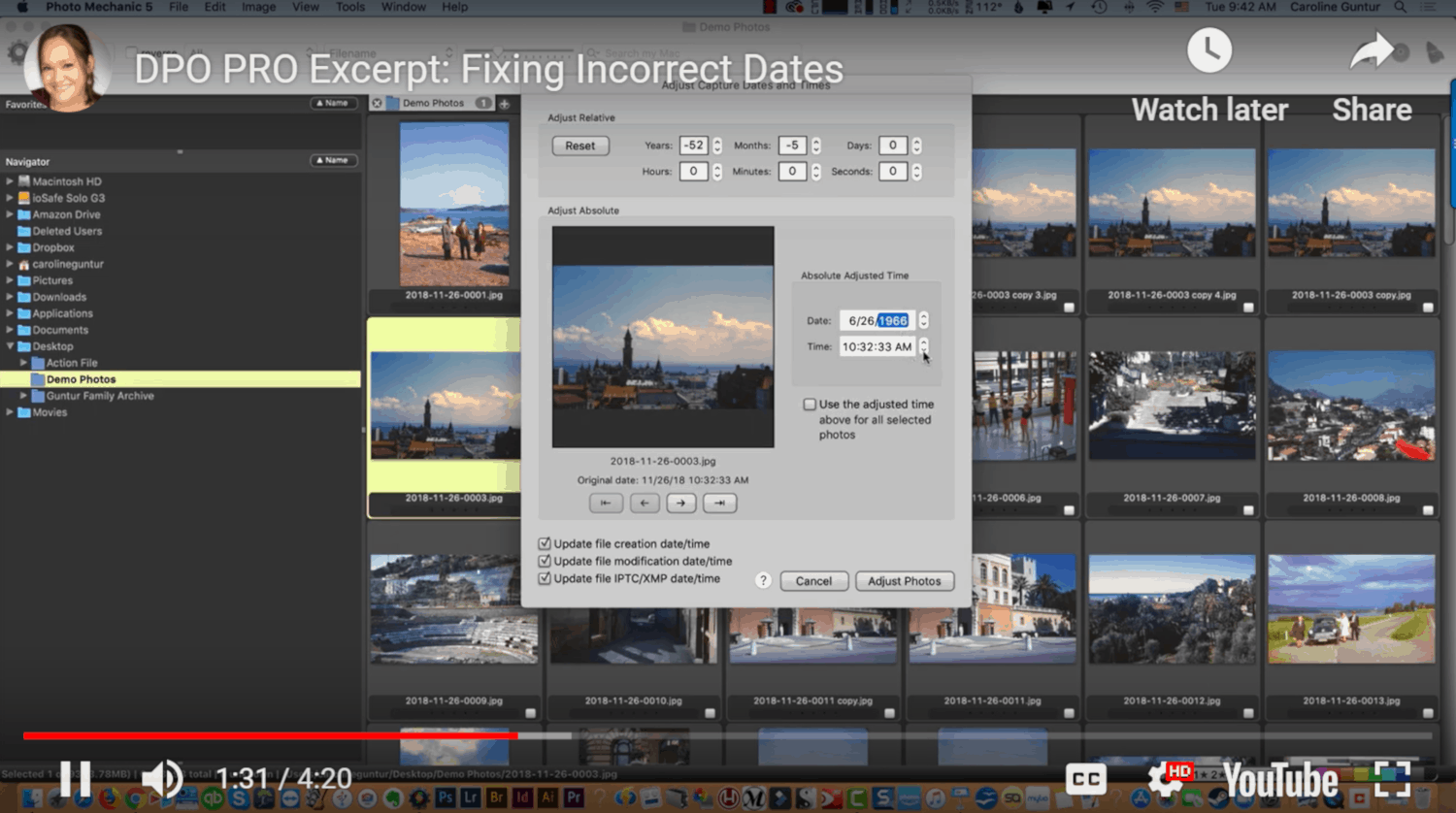Click the Months stepper arrows
This screenshot has height=813, width=1456.
coord(816,146)
